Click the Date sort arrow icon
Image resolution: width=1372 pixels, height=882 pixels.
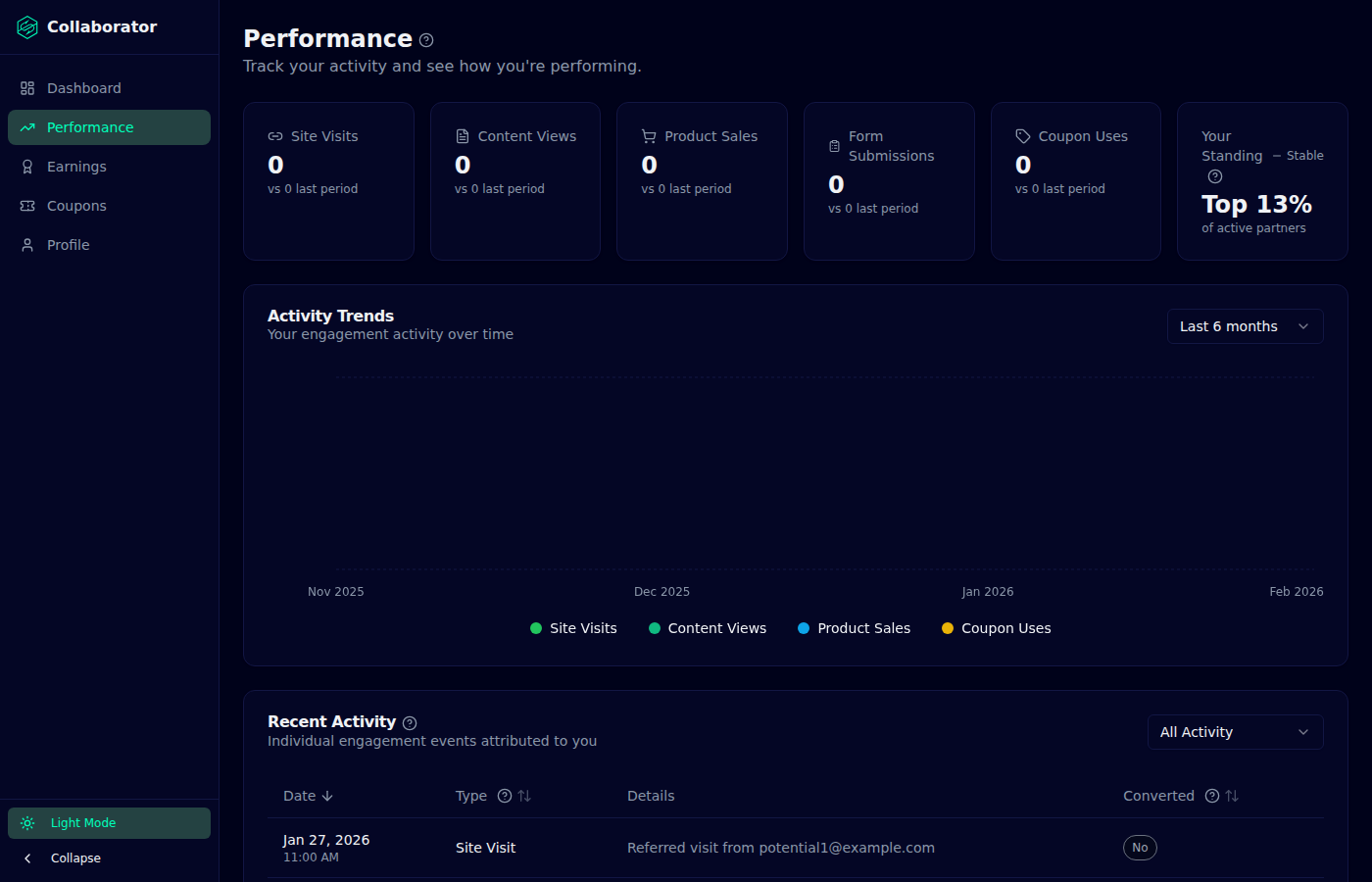327,796
